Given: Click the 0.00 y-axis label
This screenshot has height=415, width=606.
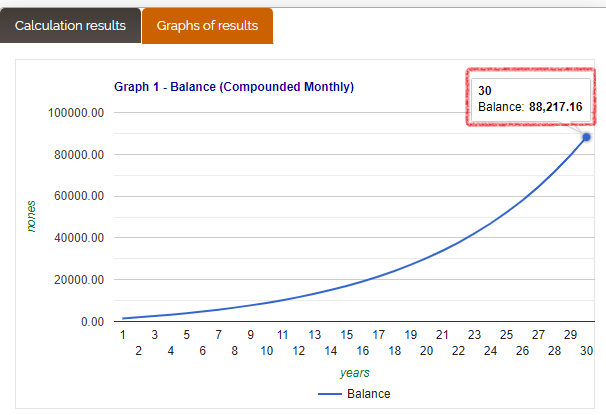Looking at the screenshot, I should (x=92, y=321).
